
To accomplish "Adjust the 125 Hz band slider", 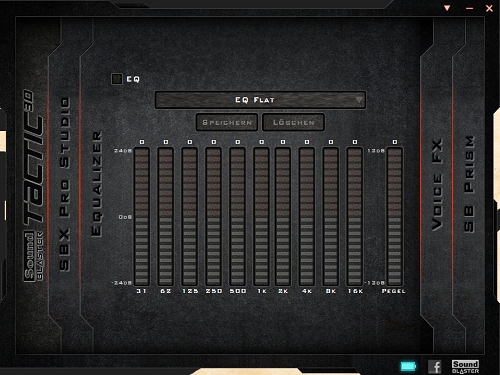I will (x=190, y=217).
